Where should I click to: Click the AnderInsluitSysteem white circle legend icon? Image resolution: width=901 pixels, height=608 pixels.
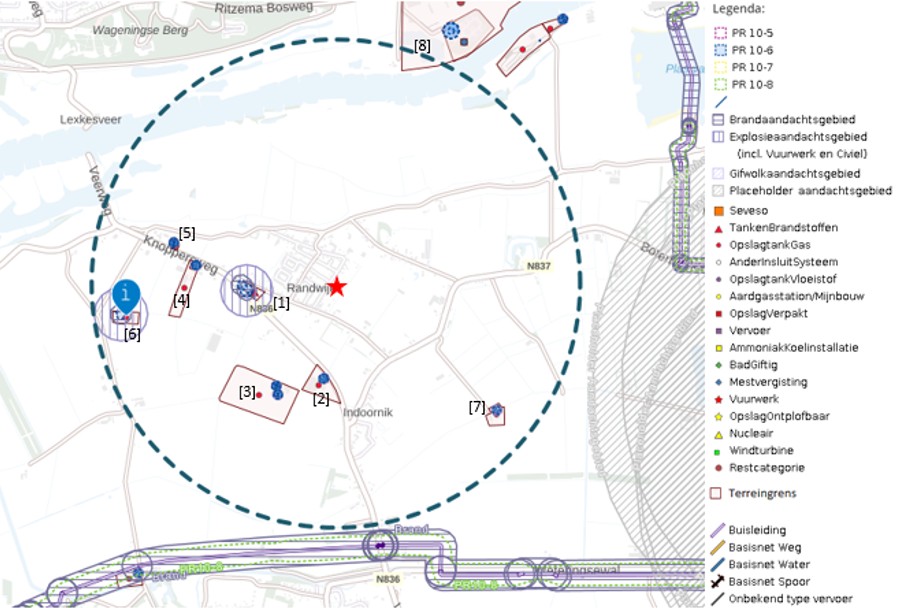pyautogui.click(x=718, y=263)
